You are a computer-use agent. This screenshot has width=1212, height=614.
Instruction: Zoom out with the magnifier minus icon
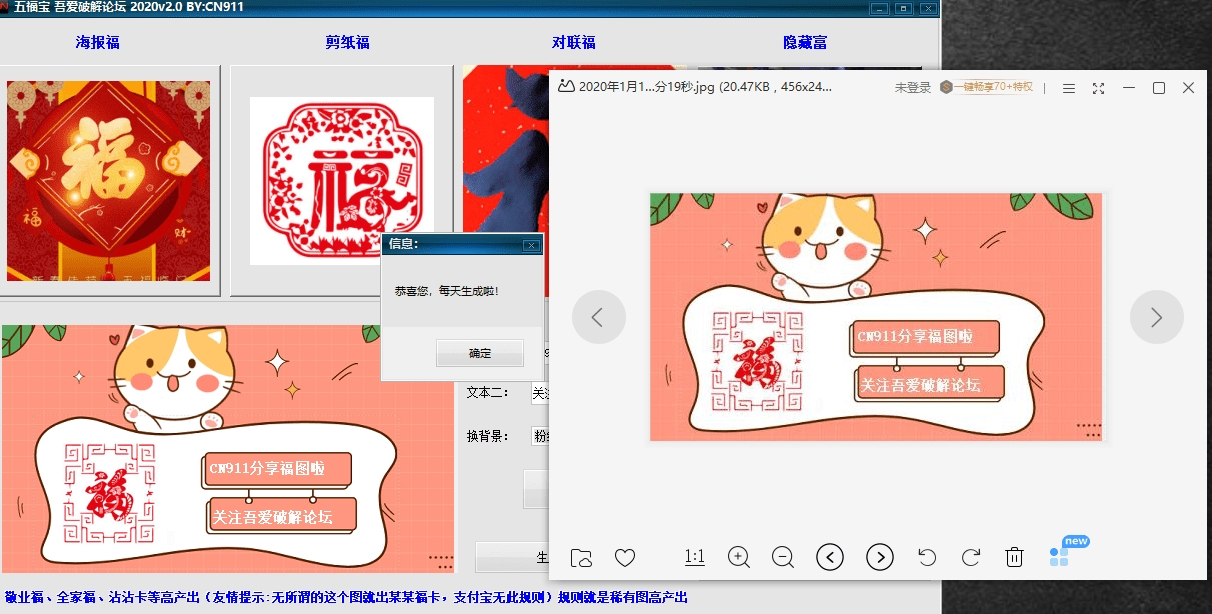(x=783, y=557)
